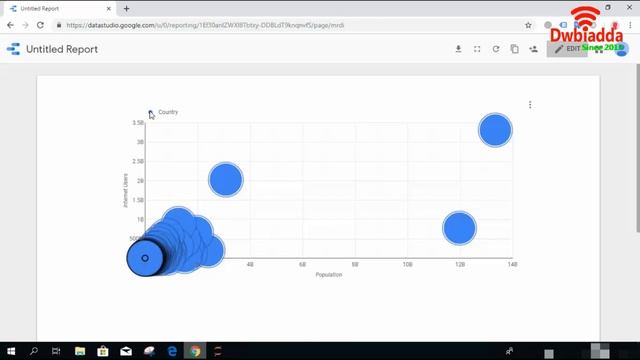Click the Untitled Report title

62,49
